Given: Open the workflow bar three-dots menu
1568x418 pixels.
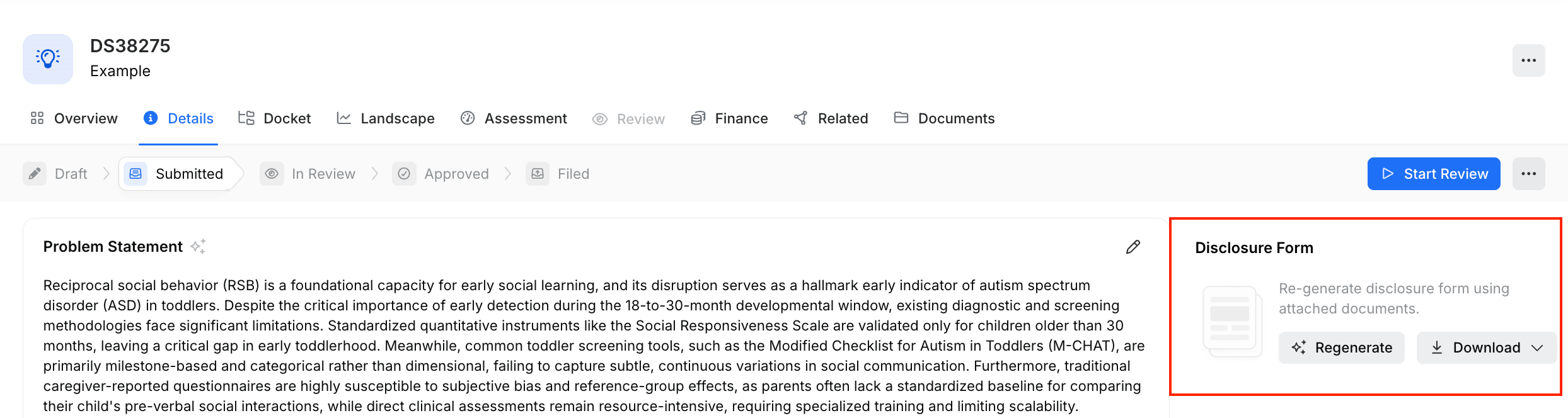Looking at the screenshot, I should click(x=1528, y=174).
